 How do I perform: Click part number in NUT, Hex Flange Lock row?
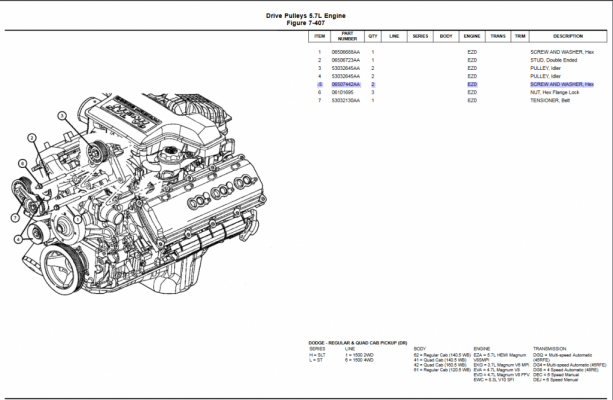(340, 92)
